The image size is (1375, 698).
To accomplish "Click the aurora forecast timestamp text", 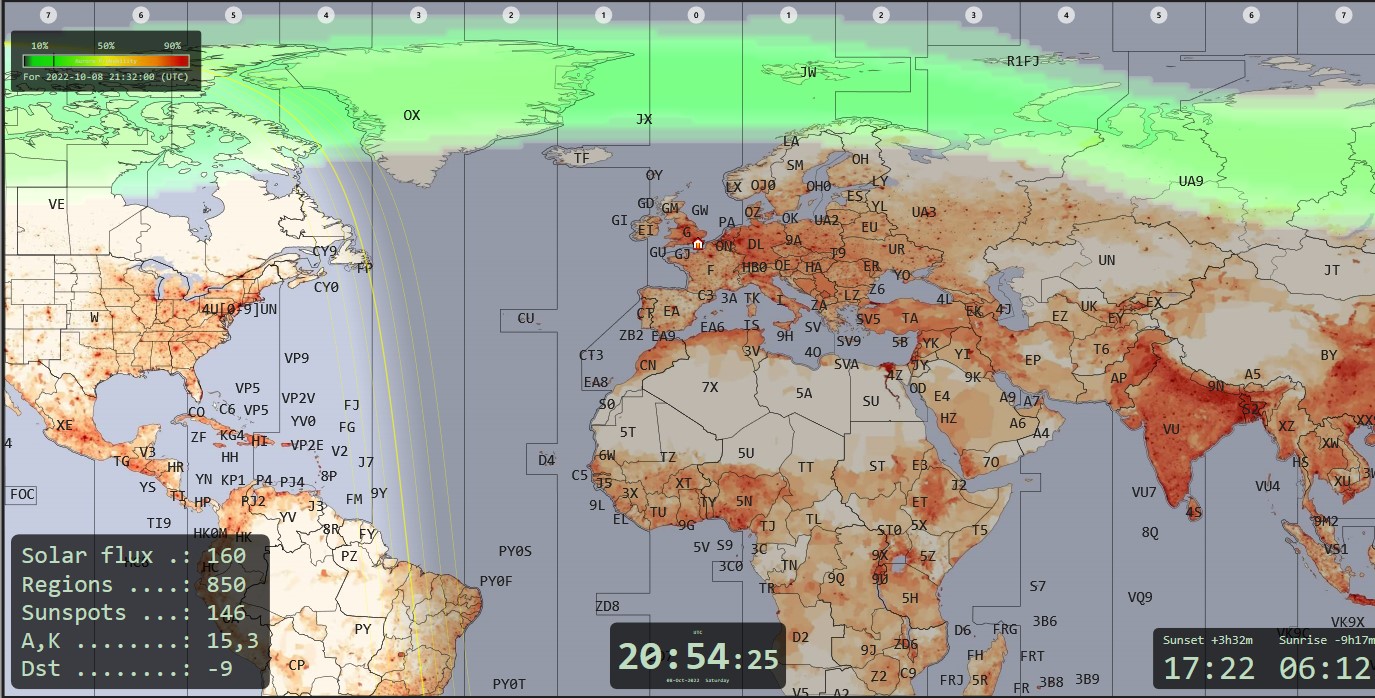I will 105,76.
